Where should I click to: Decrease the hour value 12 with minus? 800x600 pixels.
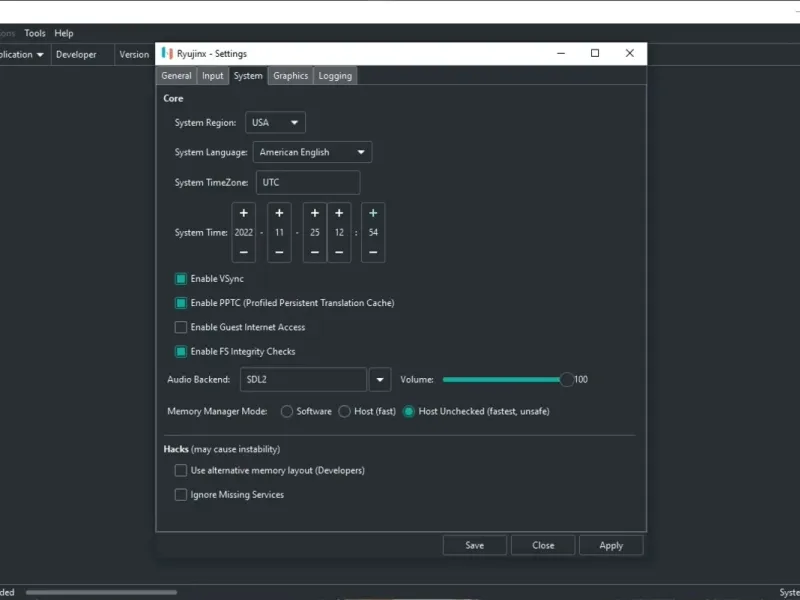point(339,252)
